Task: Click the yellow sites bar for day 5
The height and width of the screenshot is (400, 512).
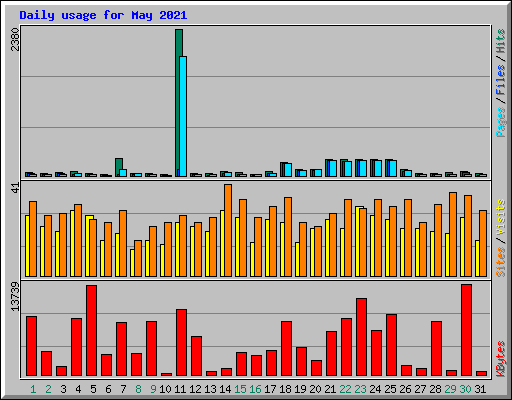Action: coord(87,246)
